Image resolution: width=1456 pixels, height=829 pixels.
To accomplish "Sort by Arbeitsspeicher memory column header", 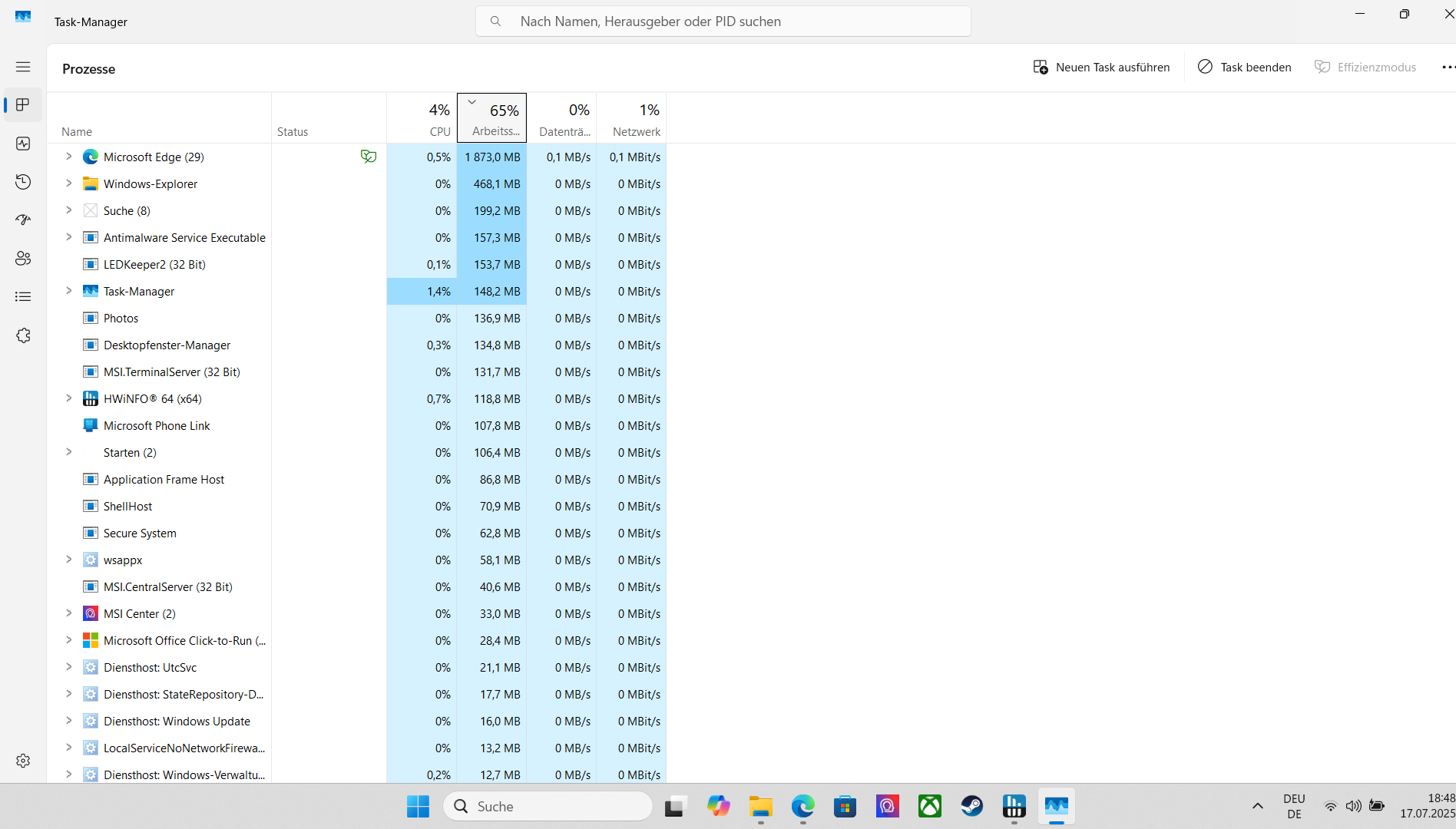I will pyautogui.click(x=491, y=118).
